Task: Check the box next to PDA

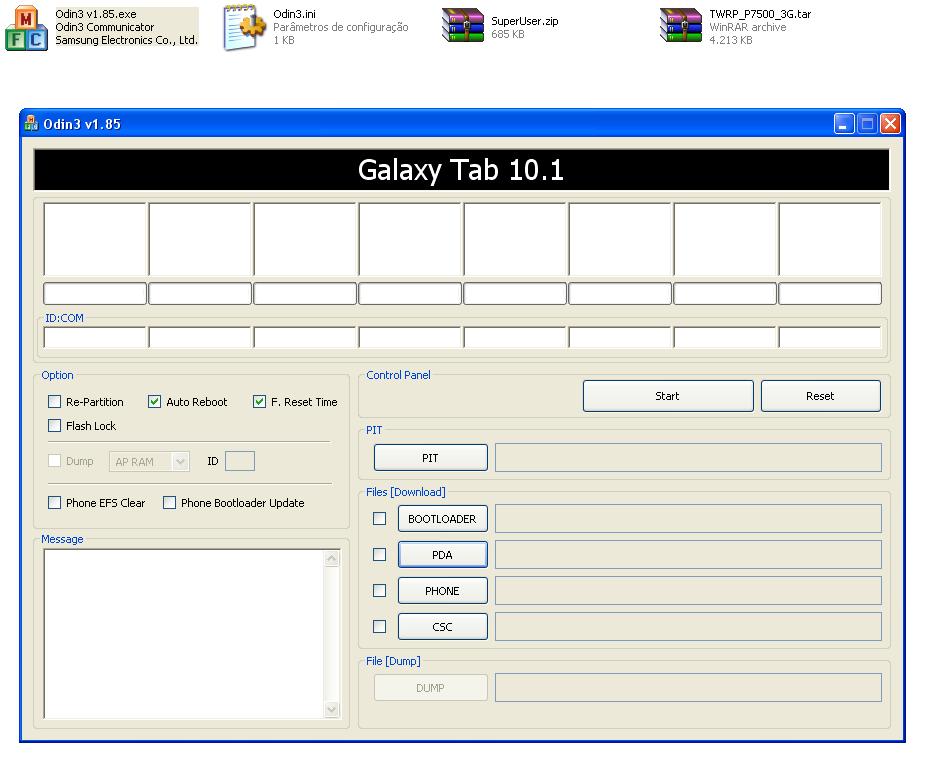Action: 379,555
